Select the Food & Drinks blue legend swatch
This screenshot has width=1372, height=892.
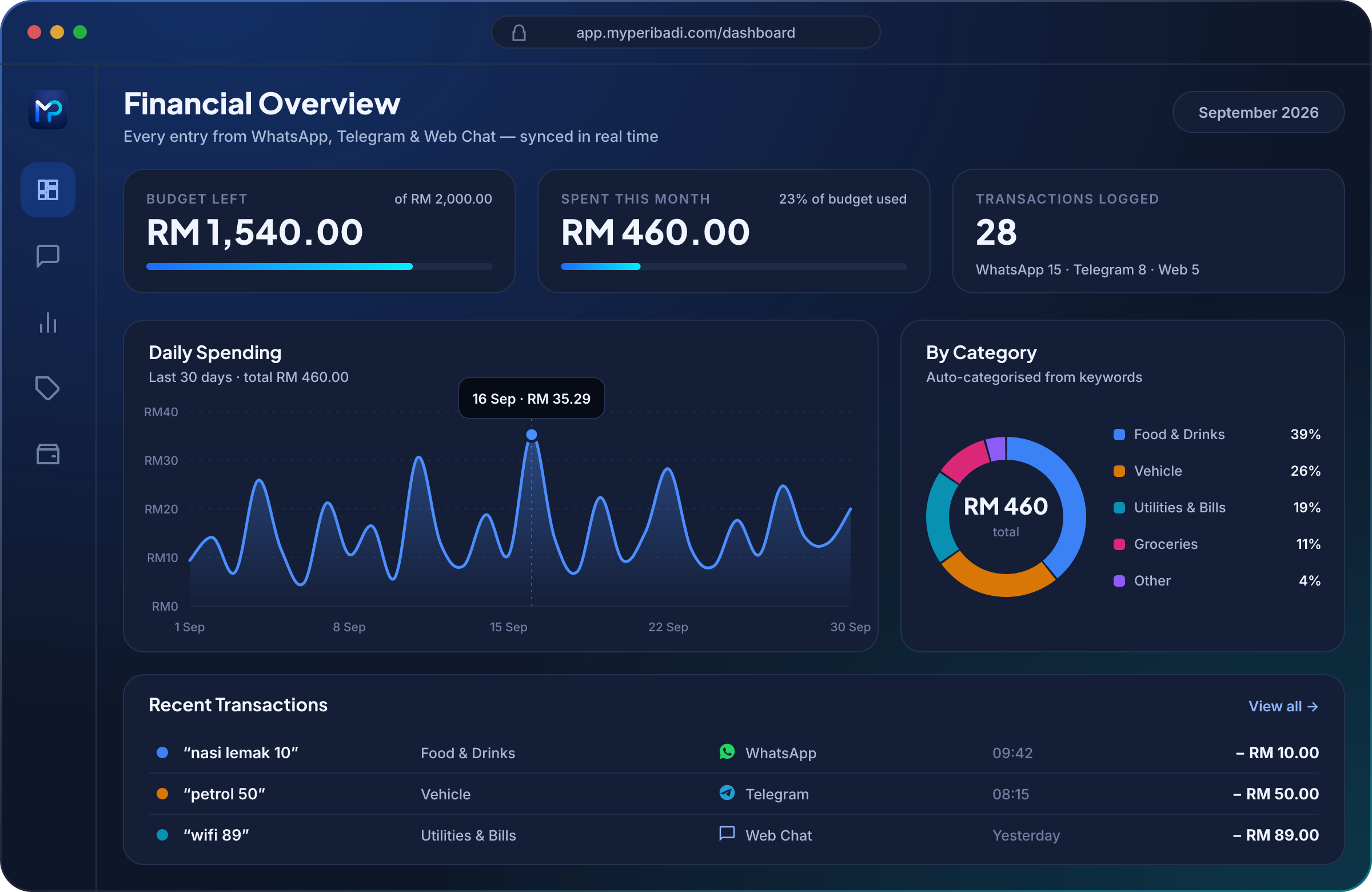click(1119, 435)
